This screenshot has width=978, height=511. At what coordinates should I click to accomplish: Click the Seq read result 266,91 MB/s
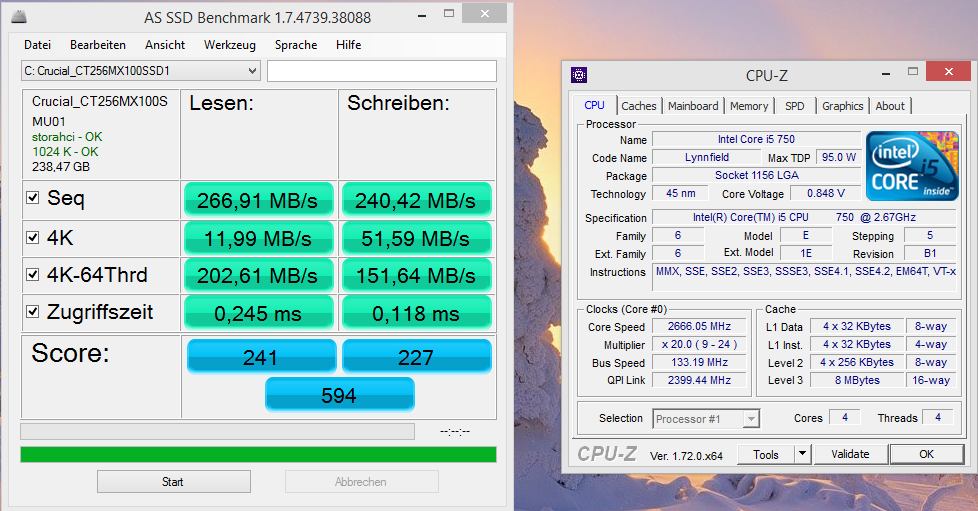(258, 200)
